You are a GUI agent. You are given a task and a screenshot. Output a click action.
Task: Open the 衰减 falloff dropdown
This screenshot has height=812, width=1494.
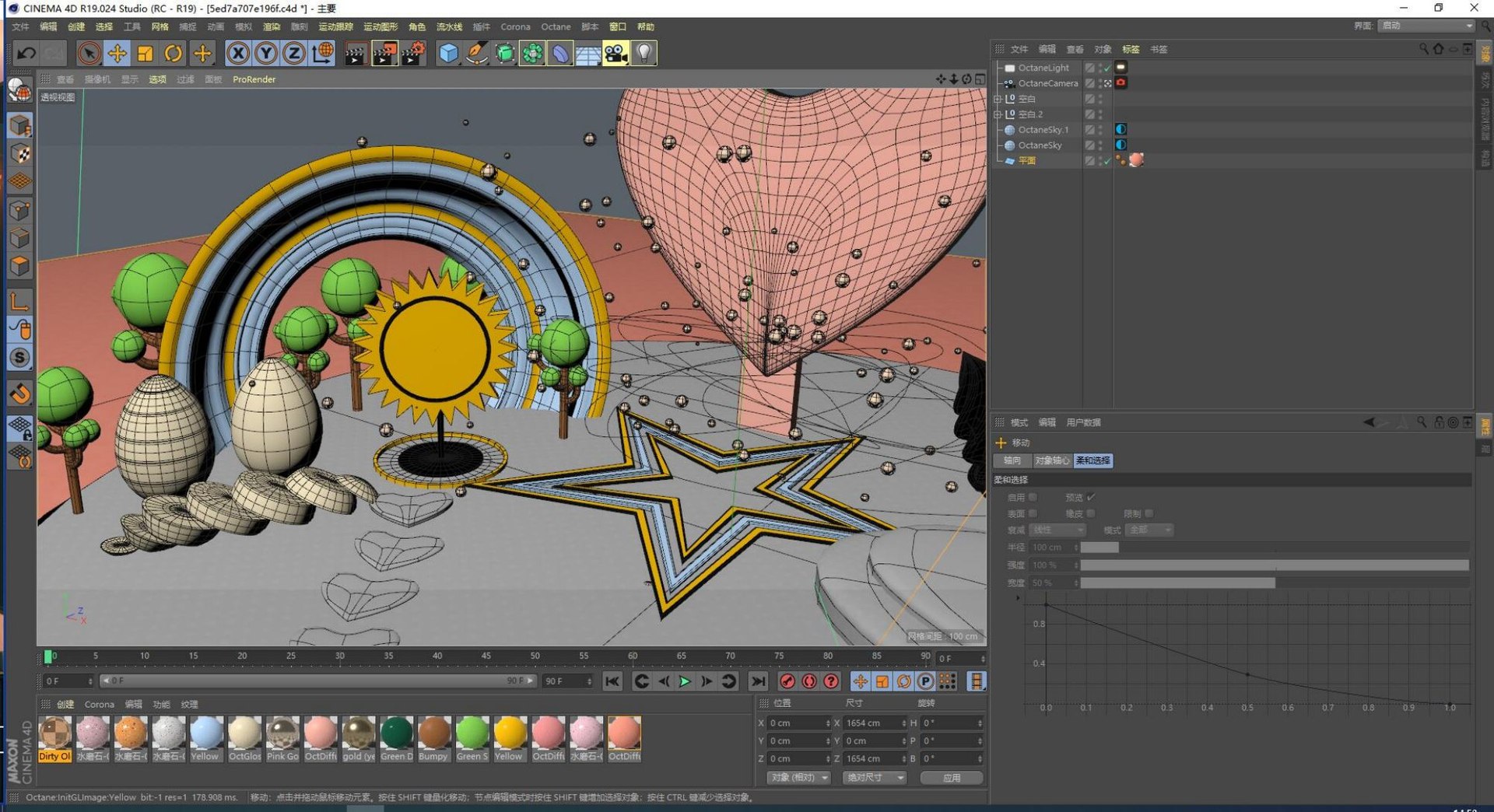coord(1057,530)
